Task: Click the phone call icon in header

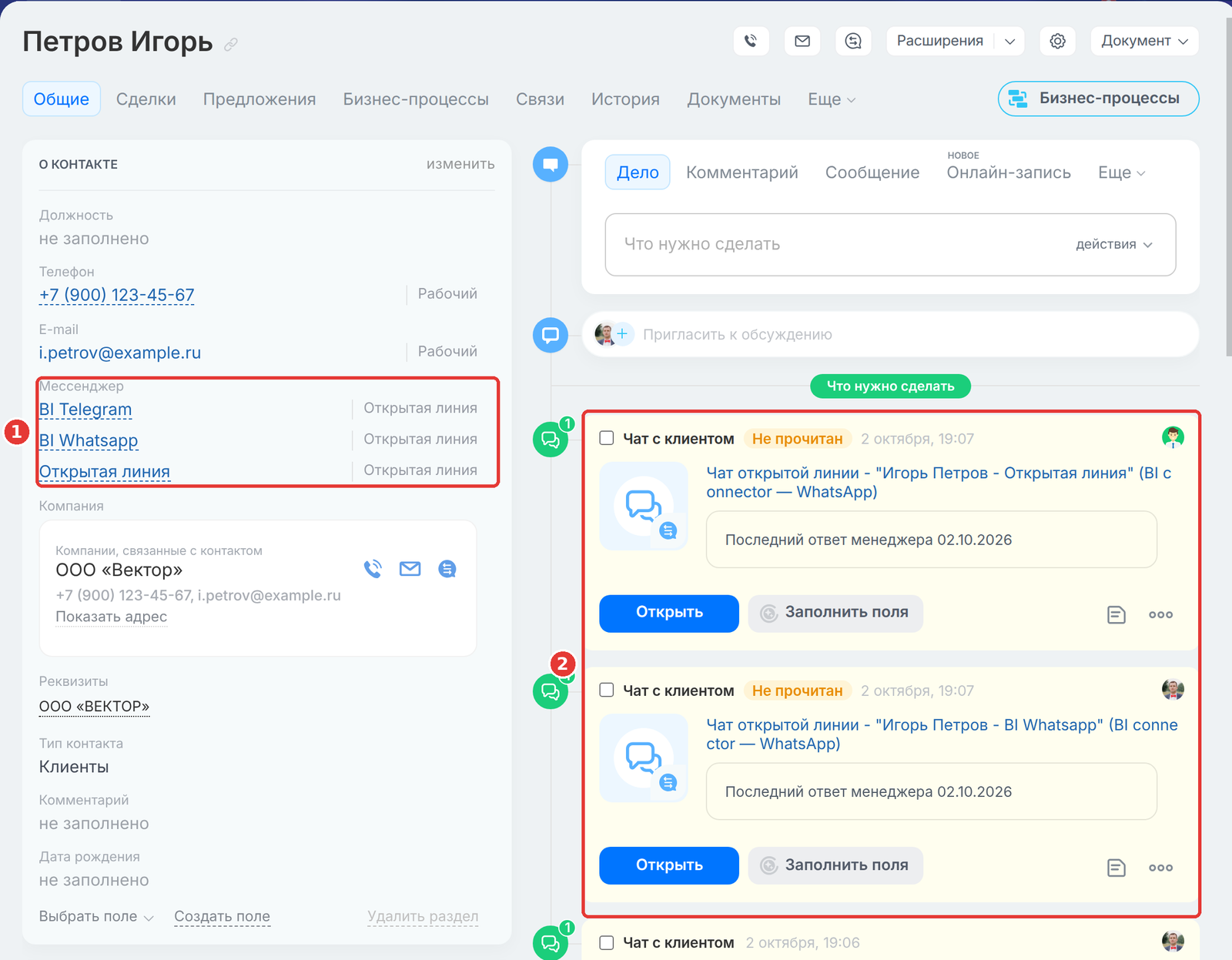Action: (x=751, y=41)
